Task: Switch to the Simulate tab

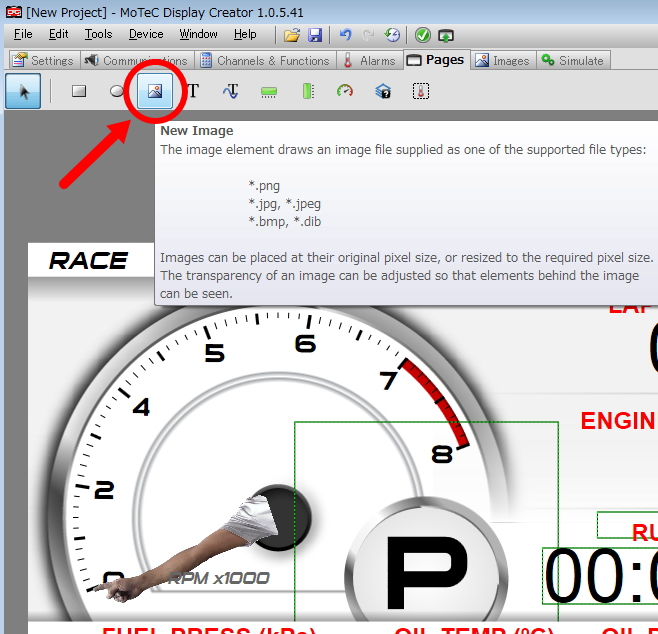Action: [573, 60]
